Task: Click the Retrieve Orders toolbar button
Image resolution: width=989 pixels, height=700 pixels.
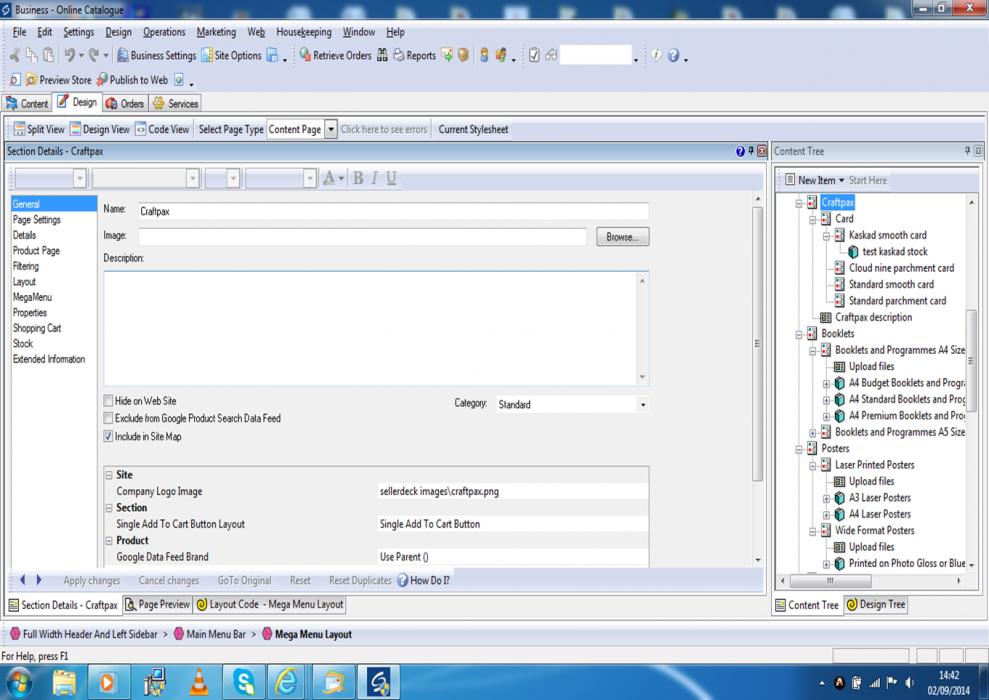Action: pos(335,56)
